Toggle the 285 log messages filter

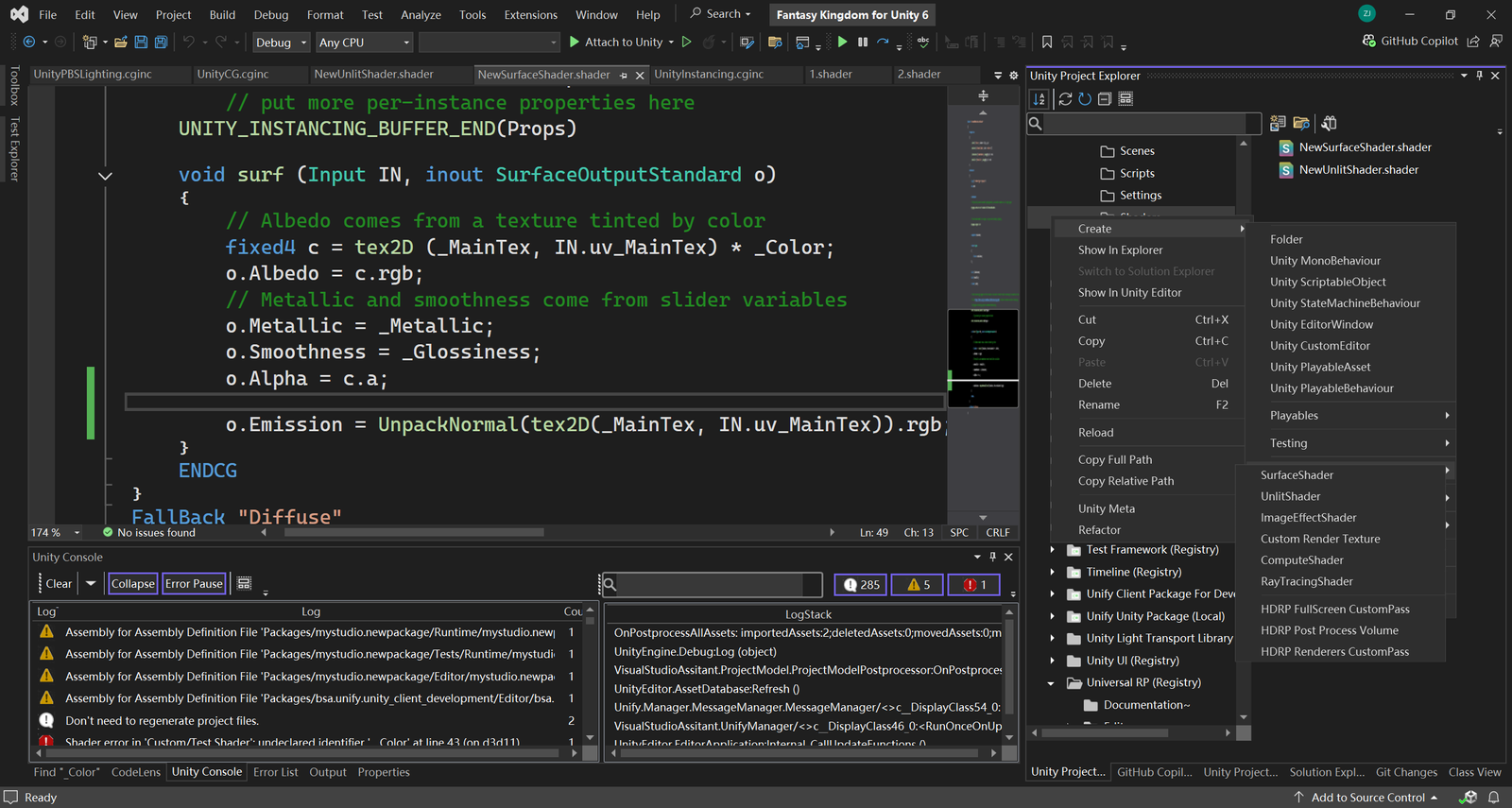tap(861, 585)
